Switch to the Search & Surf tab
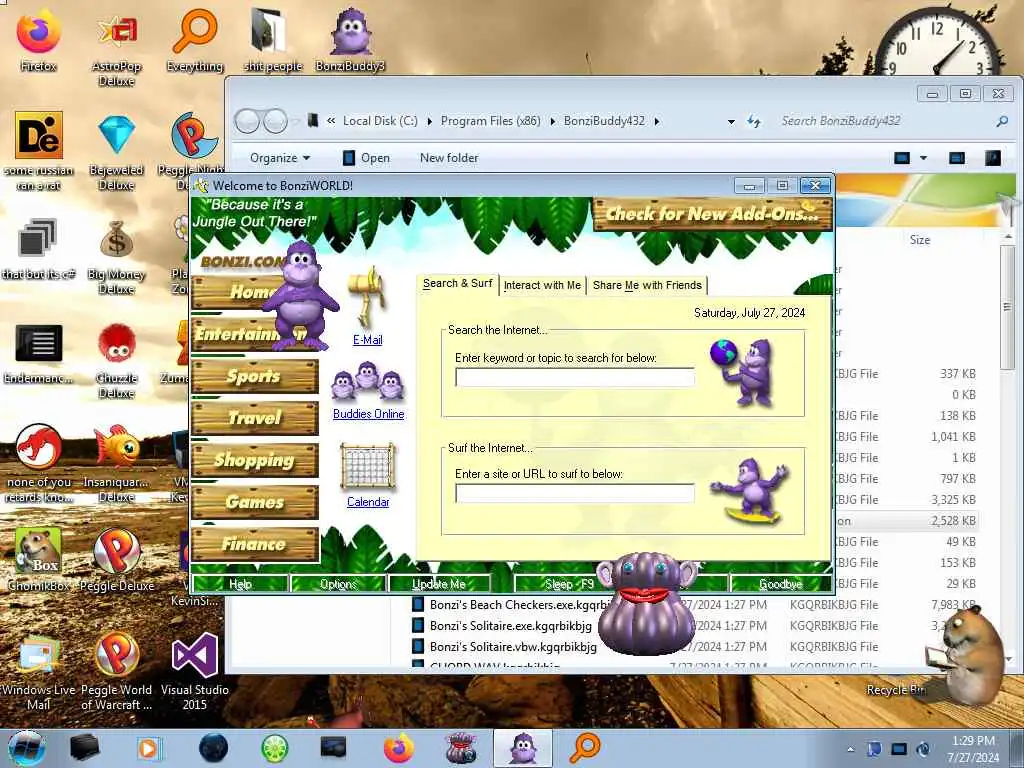The image size is (1024, 768). pos(457,283)
